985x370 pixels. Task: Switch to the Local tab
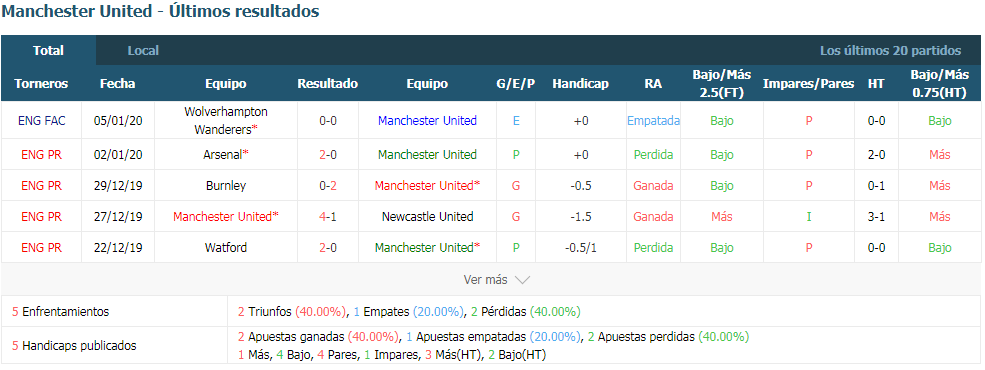(143, 51)
